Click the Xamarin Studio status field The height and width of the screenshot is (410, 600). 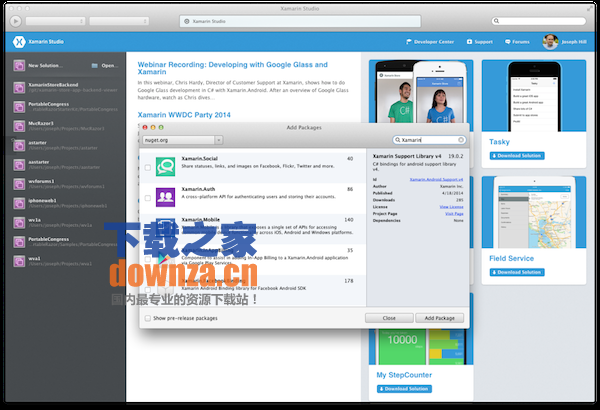coord(300,21)
